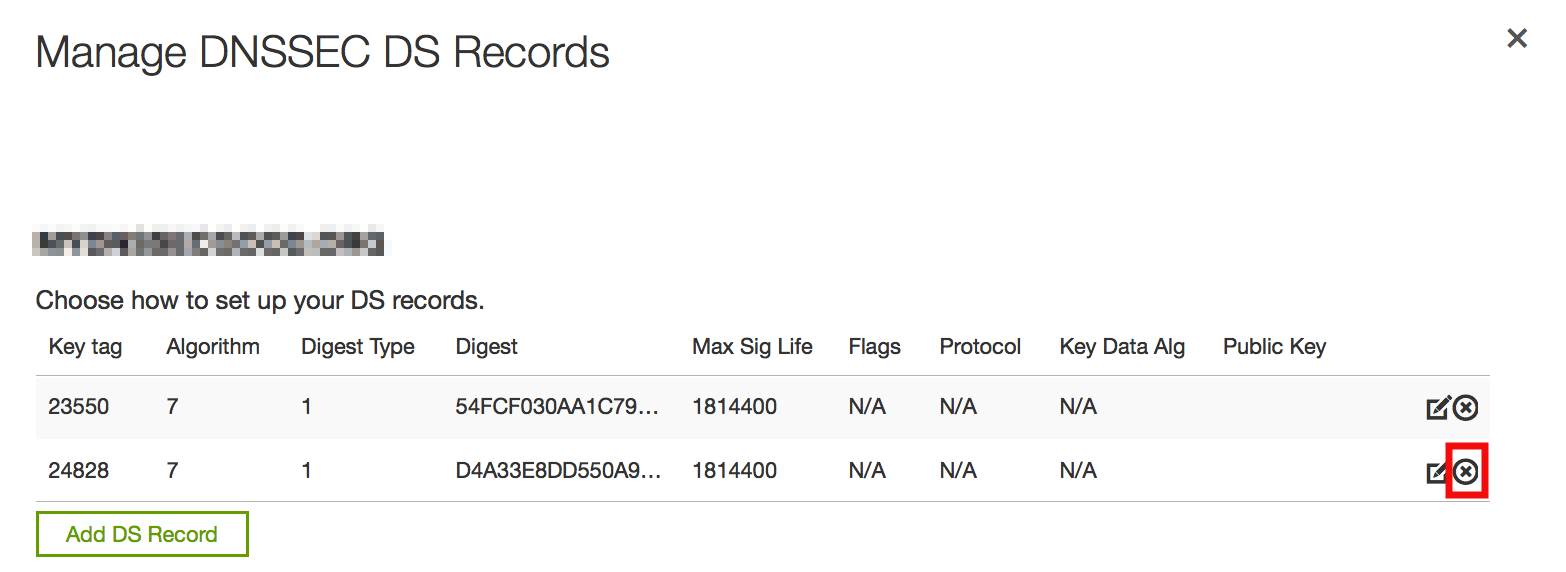Click the Algorithm column header

click(213, 347)
